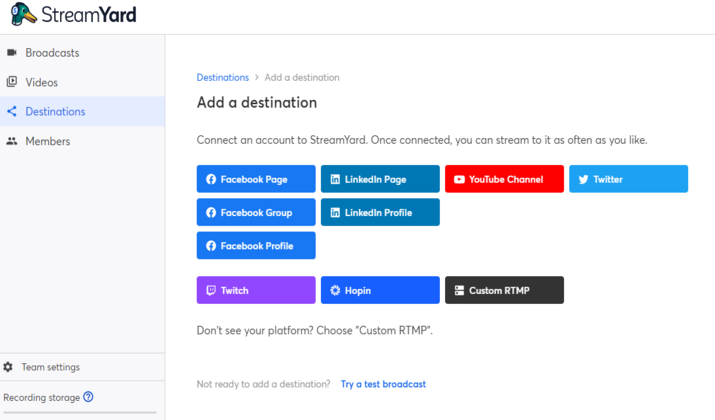Connect a Twitch destination
The width and height of the screenshot is (715, 420).
coord(256,290)
